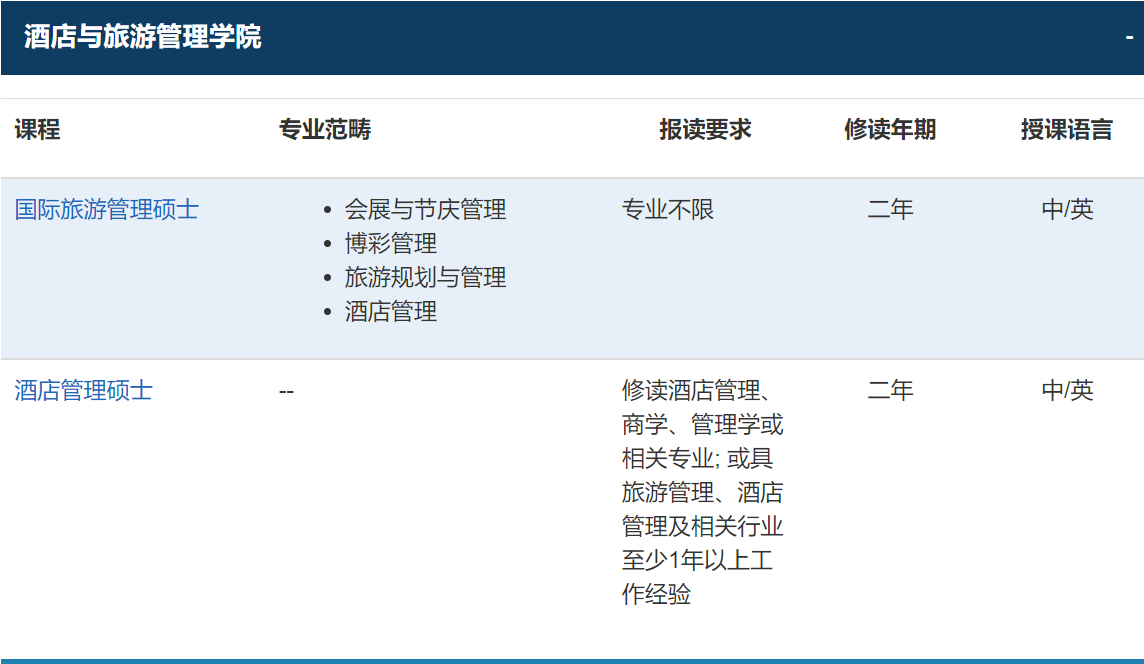Click 中/英 in the 酒店管理硕士 row
This screenshot has height=664, width=1144.
(x=1067, y=391)
